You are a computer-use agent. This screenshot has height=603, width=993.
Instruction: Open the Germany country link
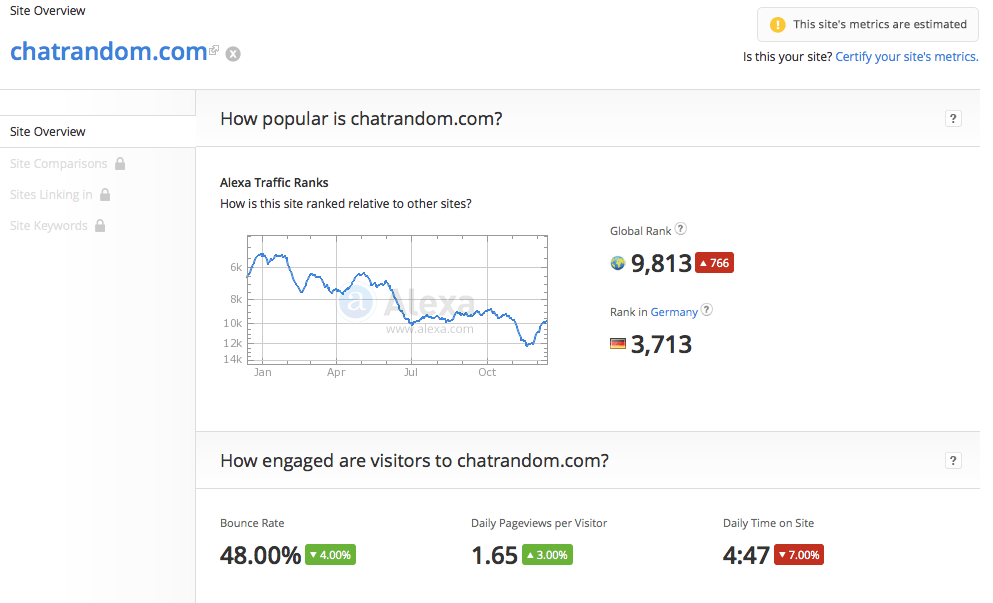coord(674,312)
